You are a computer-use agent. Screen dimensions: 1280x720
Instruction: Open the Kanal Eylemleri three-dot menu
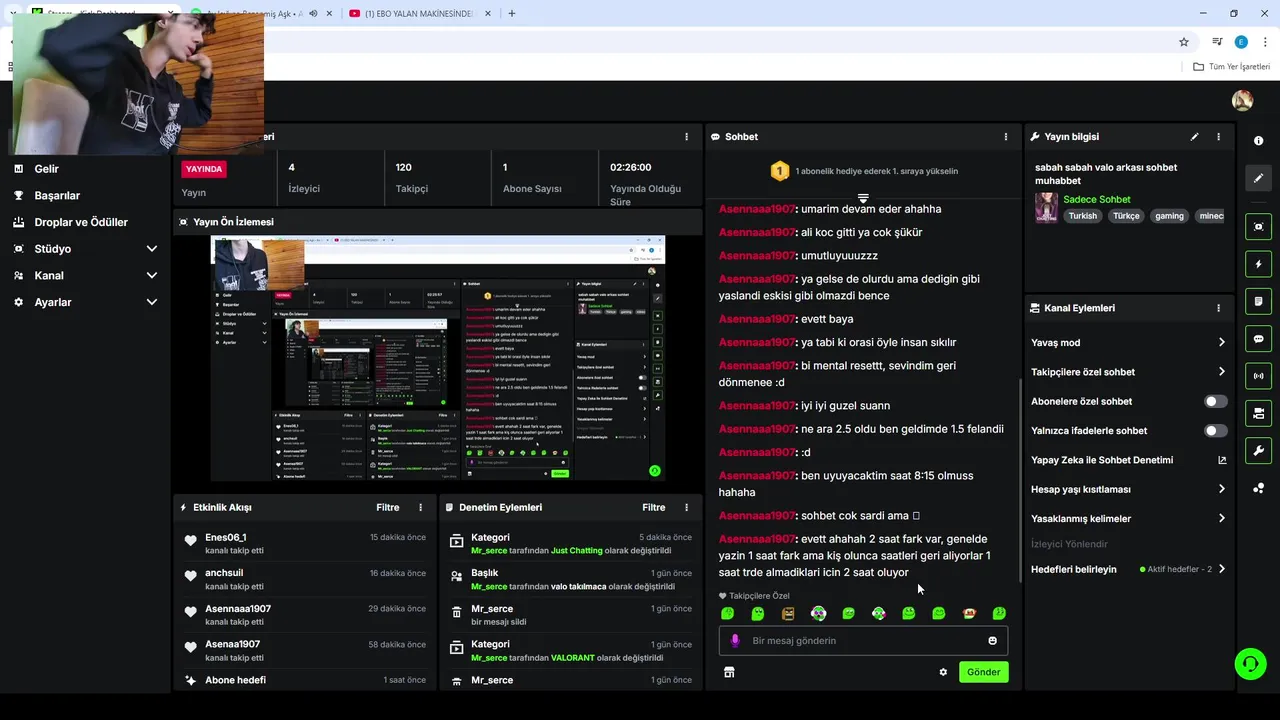(1218, 308)
